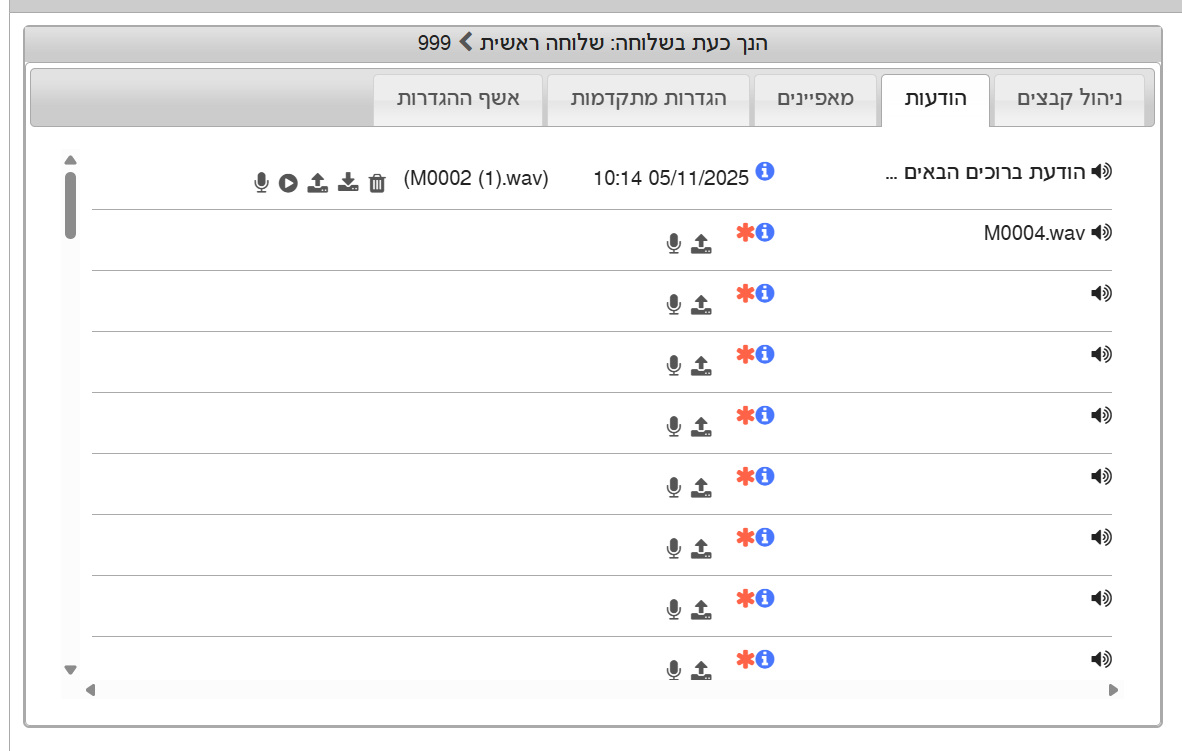Click the red asterisk next to M0004.wav
The image size is (1182, 751).
[x=744, y=232]
